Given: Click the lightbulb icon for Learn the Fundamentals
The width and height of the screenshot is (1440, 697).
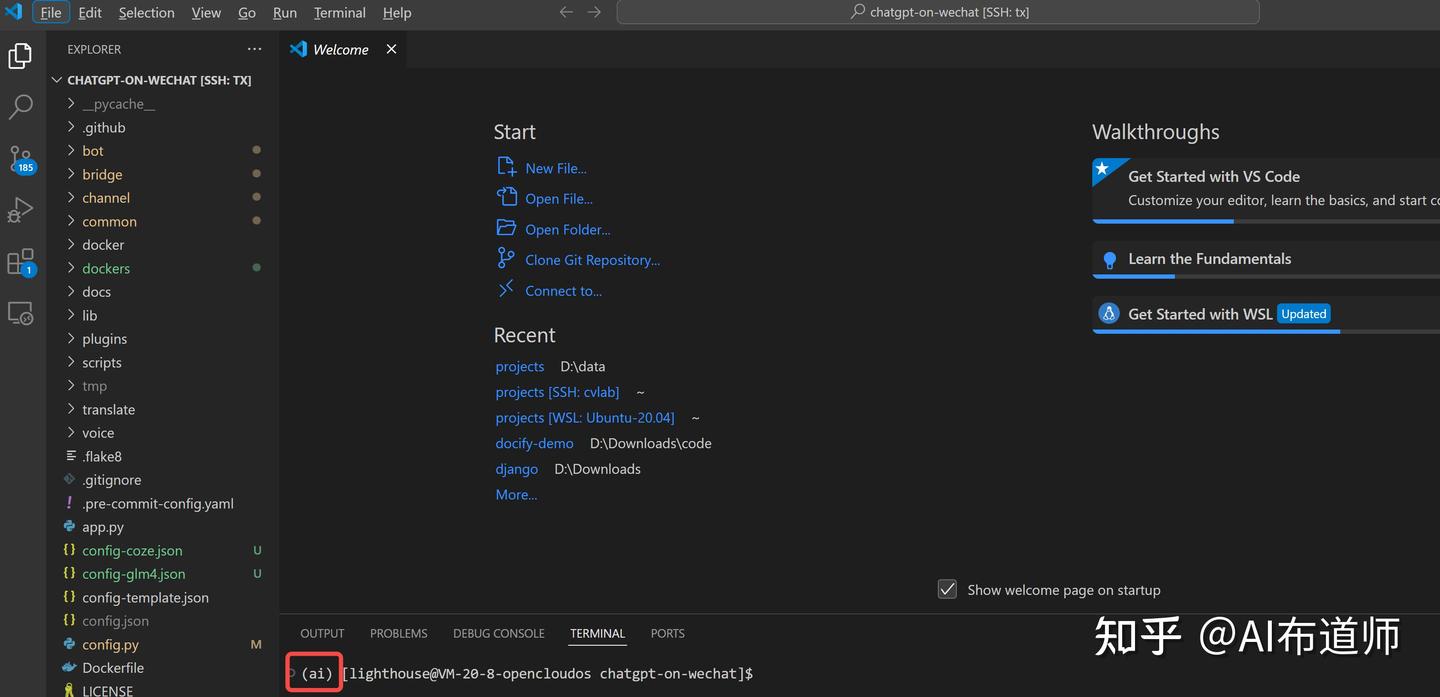Looking at the screenshot, I should (1109, 260).
